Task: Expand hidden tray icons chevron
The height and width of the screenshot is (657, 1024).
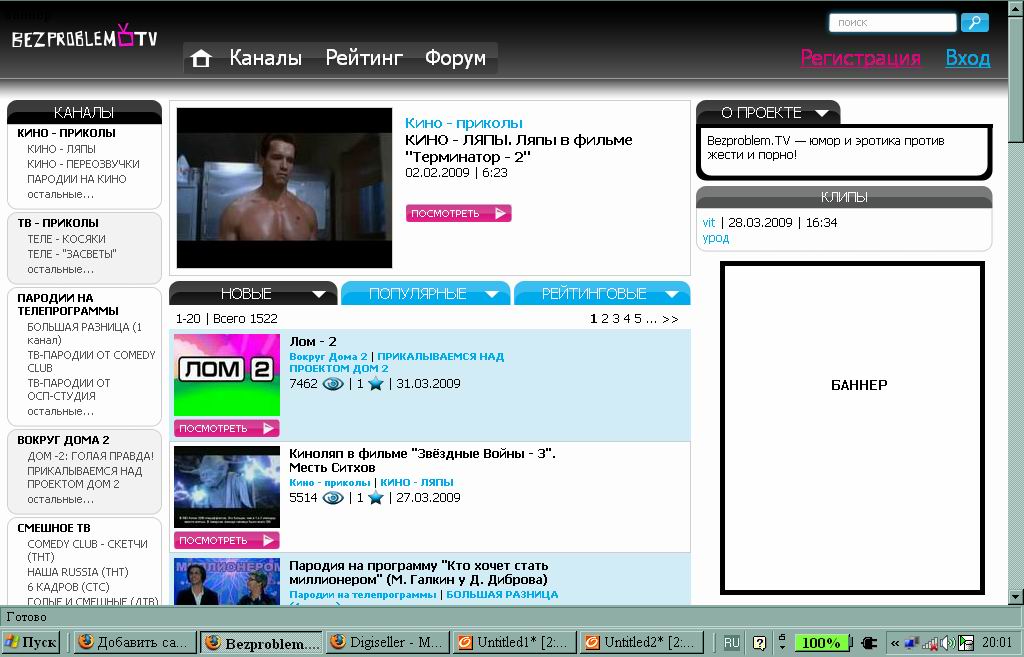Action: [x=895, y=643]
